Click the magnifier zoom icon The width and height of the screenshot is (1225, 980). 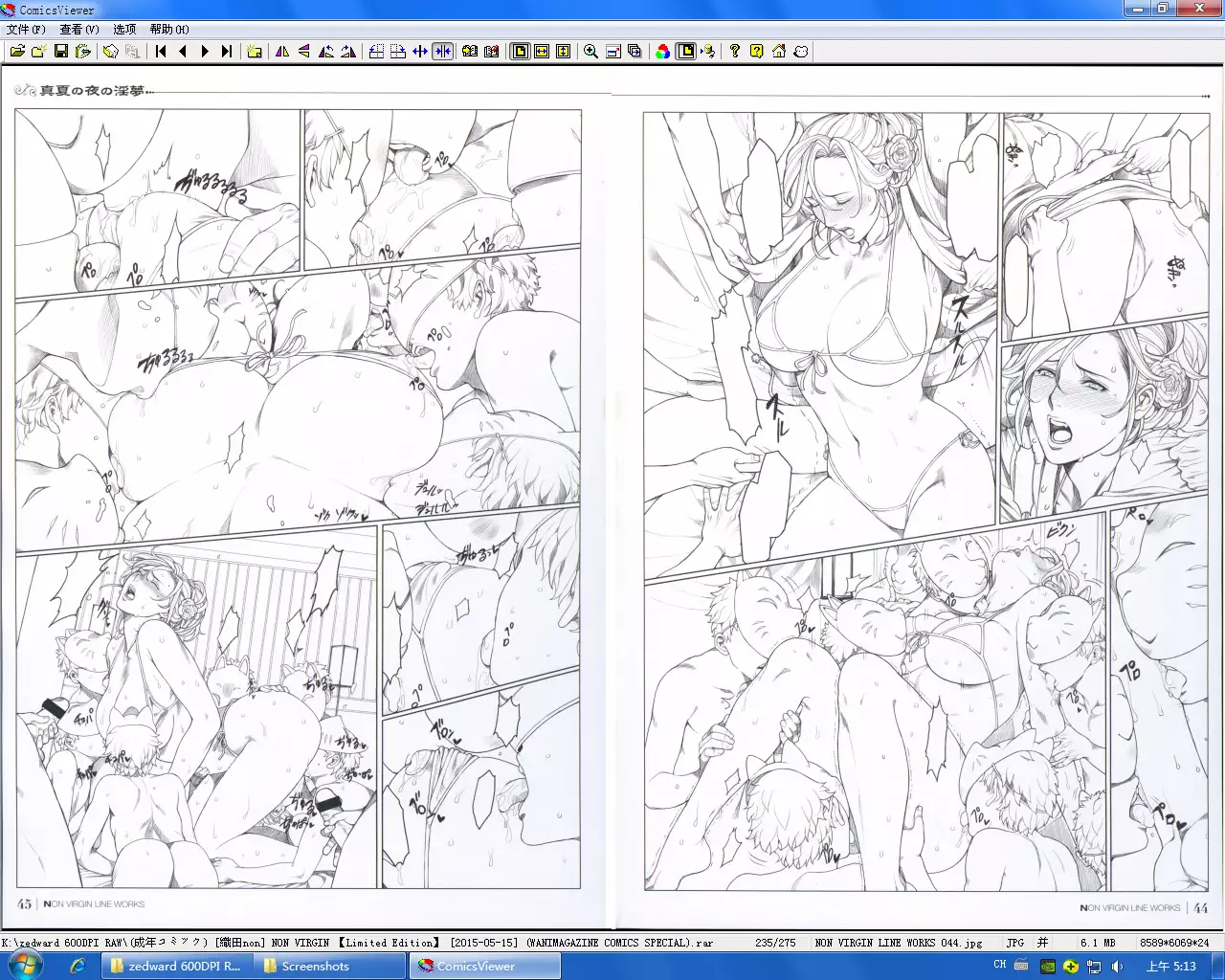[x=590, y=52]
